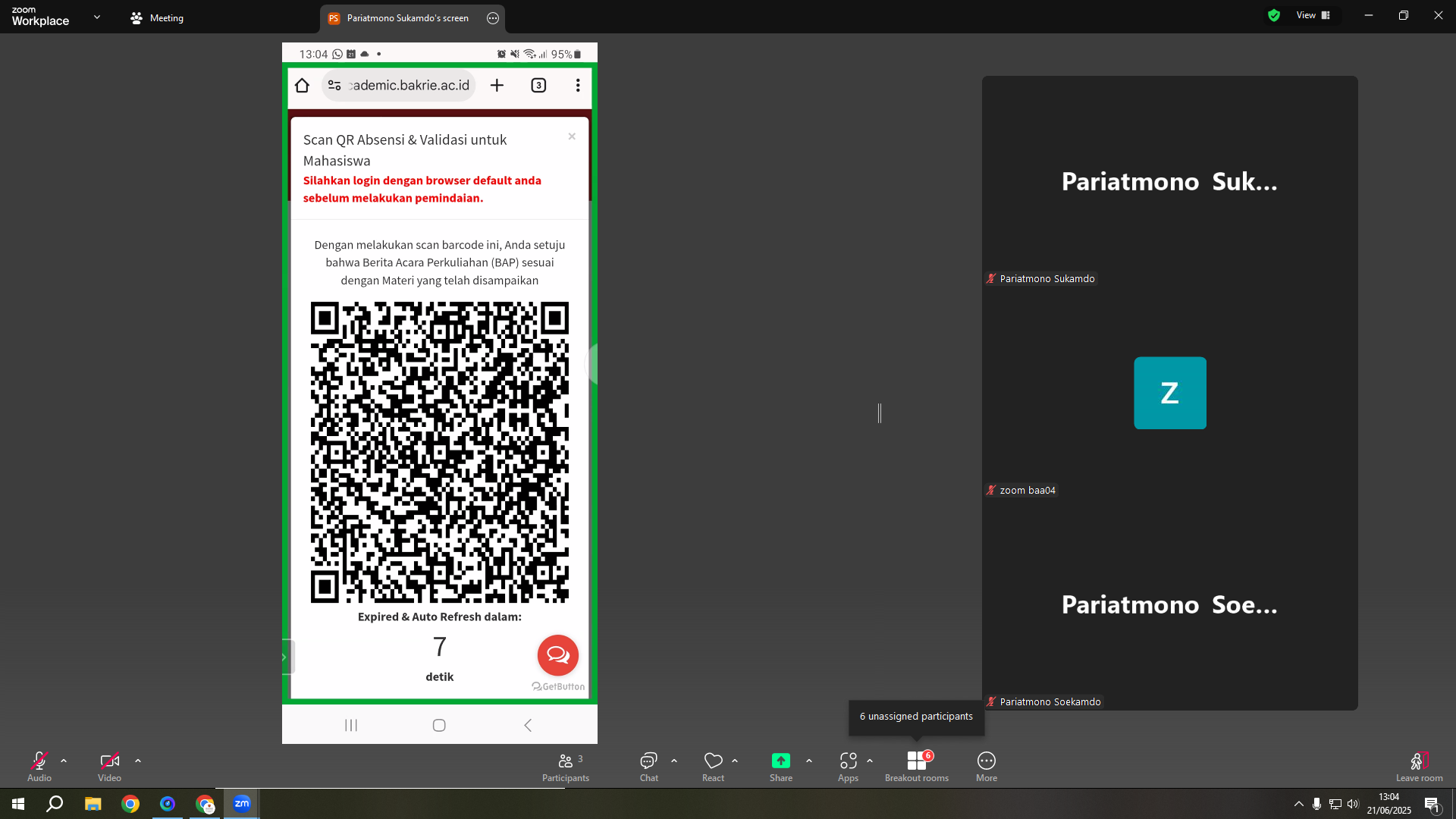Click the browser home icon in shared screen
Screen dimensions: 1456x819
[302, 85]
